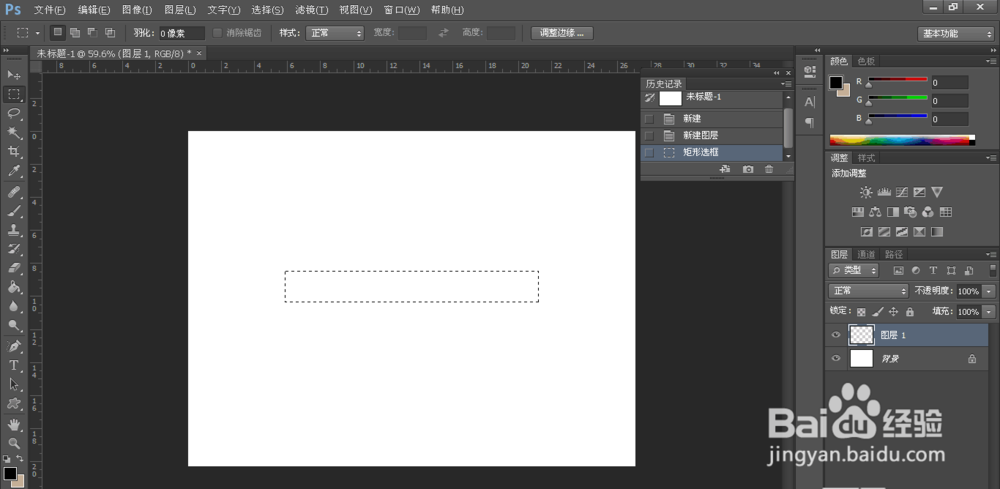1000x489 pixels.
Task: Switch to the 路径 Paths tab
Action: tap(894, 254)
